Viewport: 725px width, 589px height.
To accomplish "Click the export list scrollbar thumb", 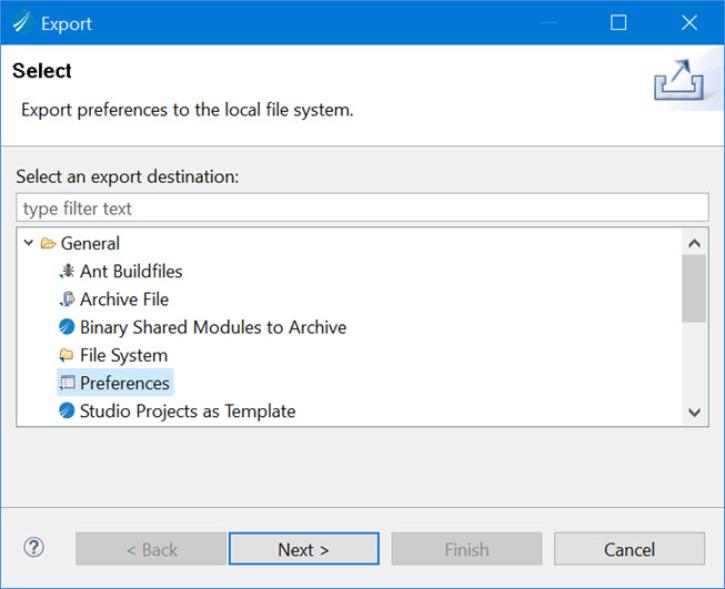I will [x=694, y=288].
